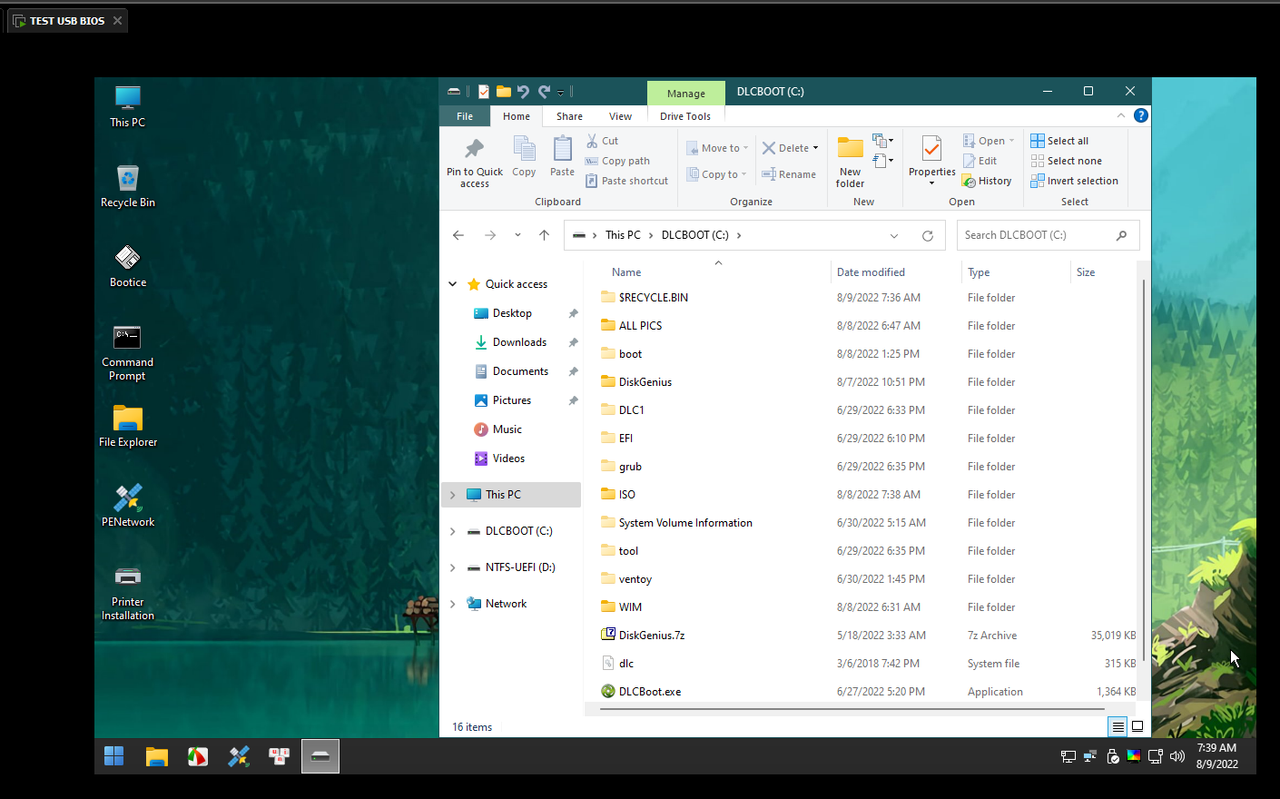
Task: Select the DiskGenius.7z archive
Action: (x=651, y=635)
